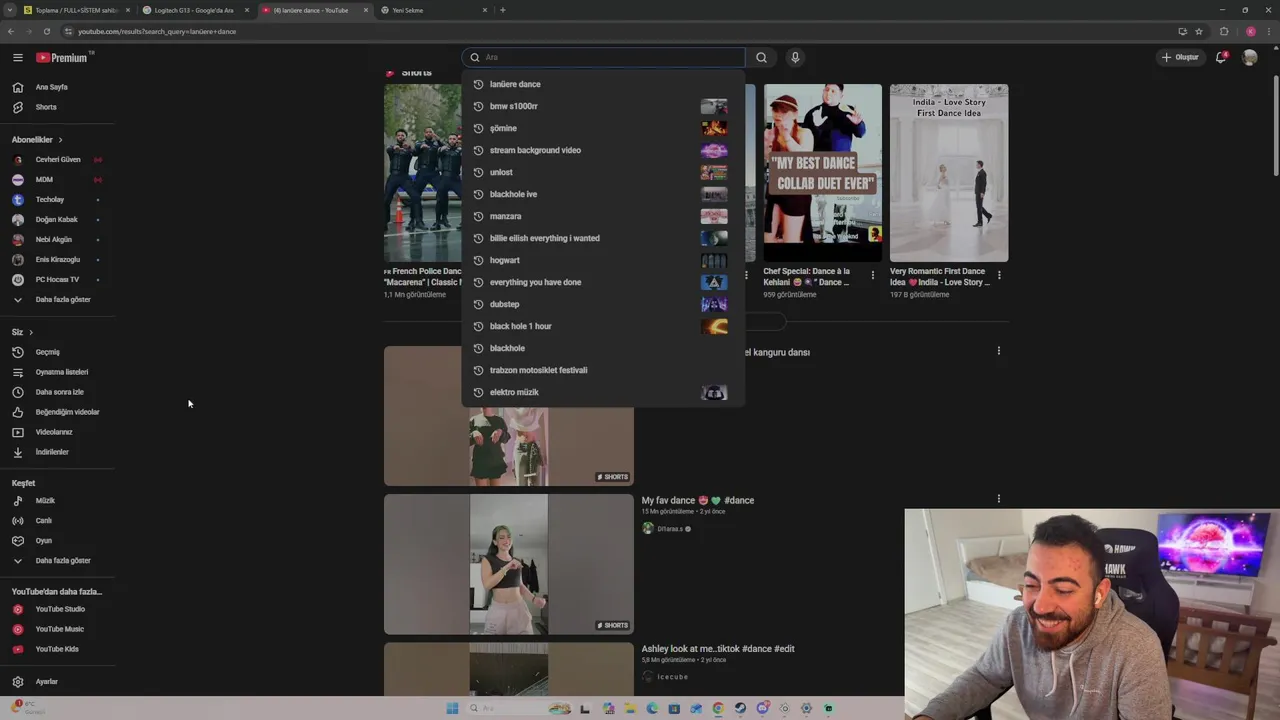Click the YouTube search input field
This screenshot has height=720, width=1280.
[x=603, y=57]
